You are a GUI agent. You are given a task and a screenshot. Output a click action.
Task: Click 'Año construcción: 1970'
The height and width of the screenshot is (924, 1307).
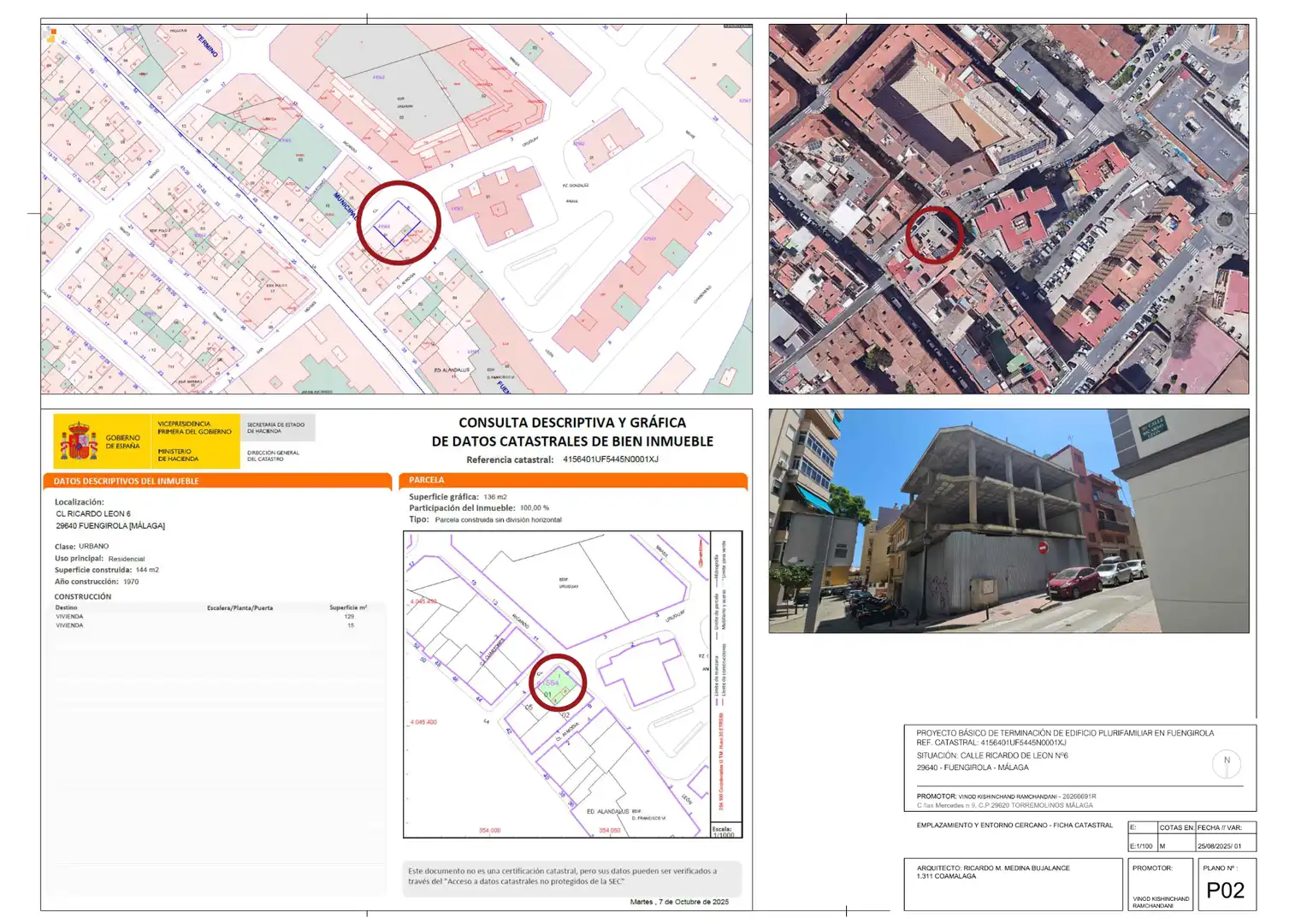click(97, 582)
